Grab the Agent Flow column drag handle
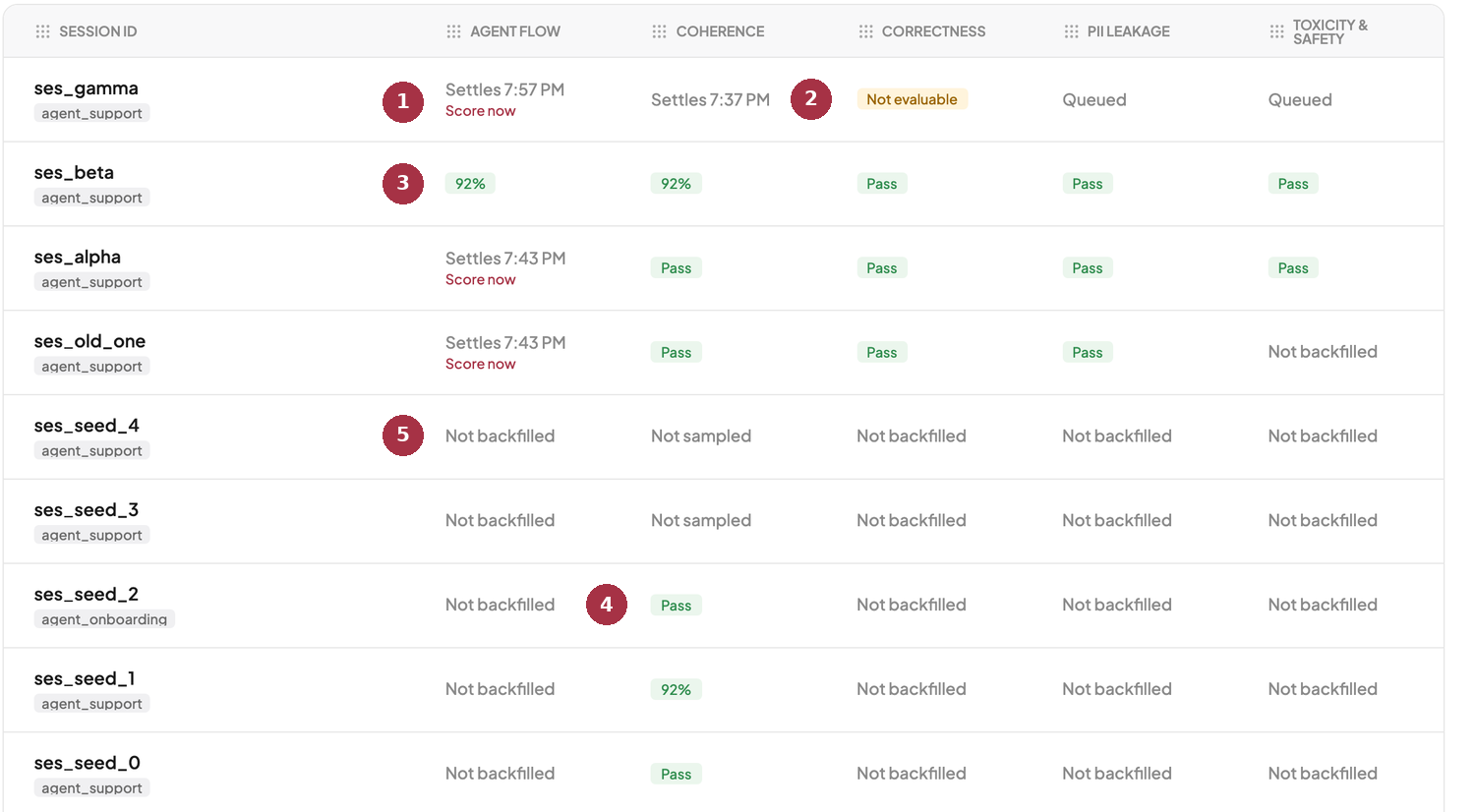 [453, 31]
